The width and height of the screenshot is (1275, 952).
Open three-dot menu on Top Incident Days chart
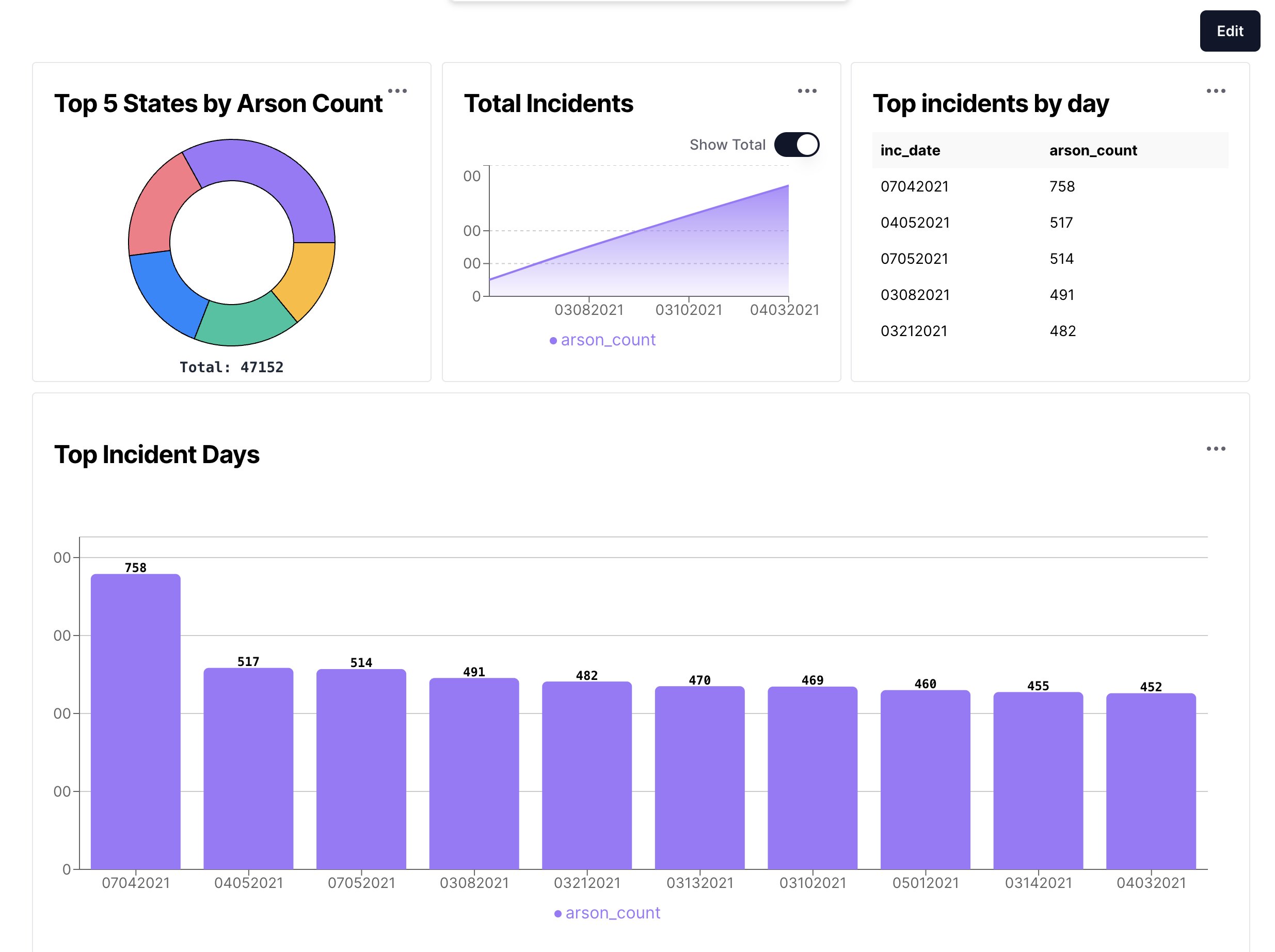pyautogui.click(x=1215, y=449)
